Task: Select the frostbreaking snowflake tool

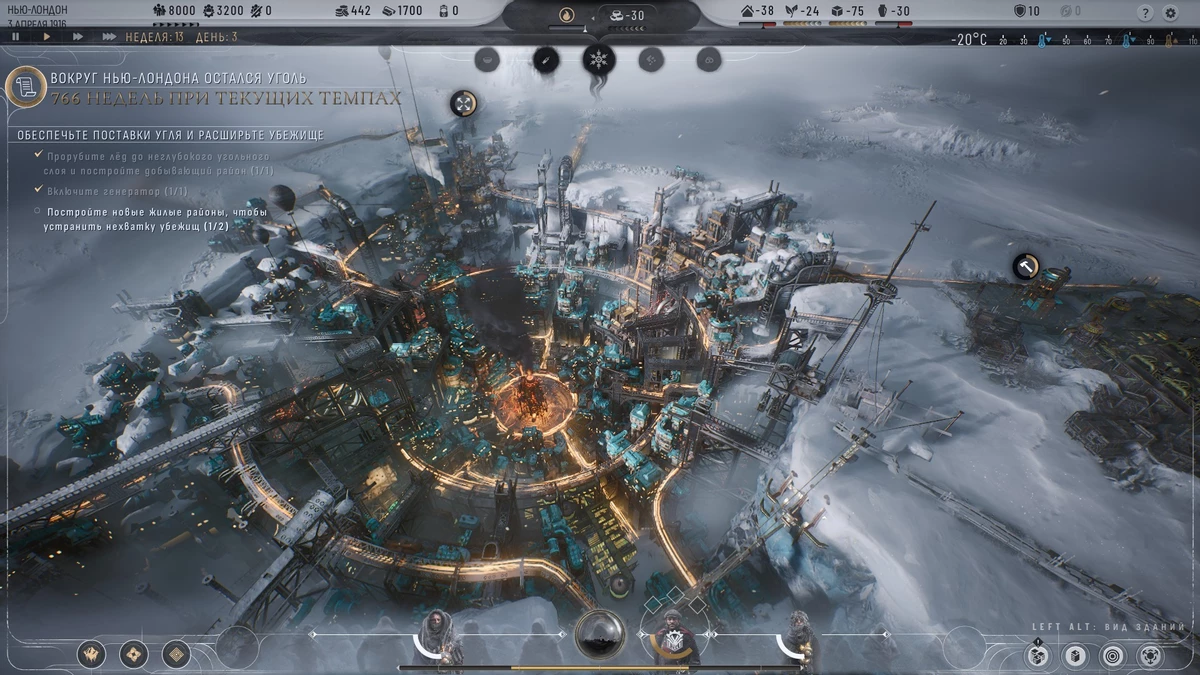Action: pos(599,59)
